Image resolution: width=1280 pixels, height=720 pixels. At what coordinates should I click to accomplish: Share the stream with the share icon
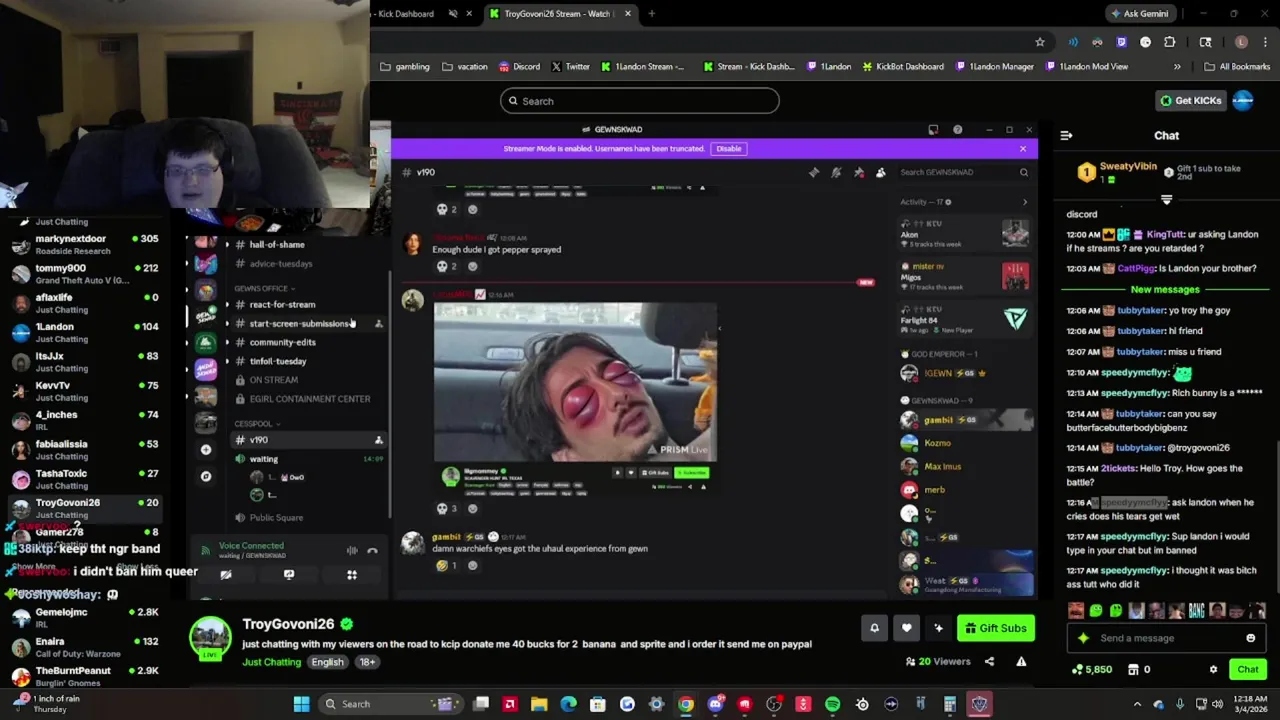[x=989, y=661]
